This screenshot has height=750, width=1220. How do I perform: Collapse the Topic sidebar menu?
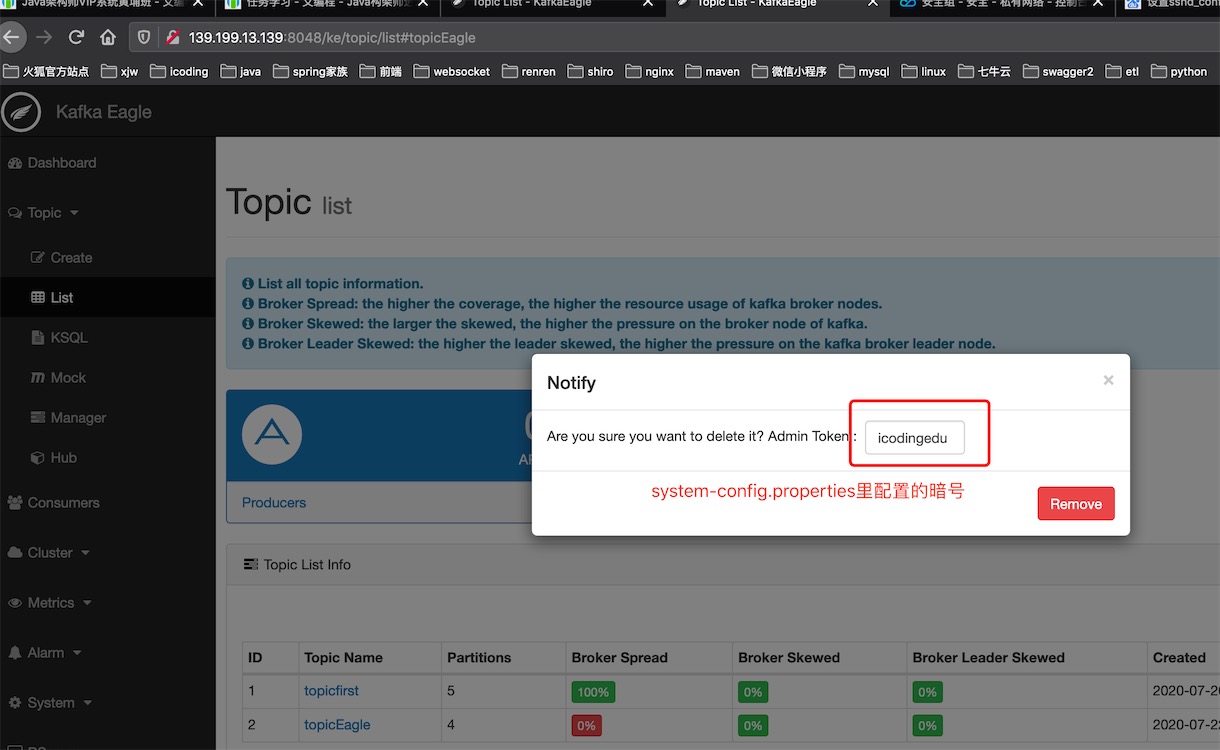(x=44, y=213)
